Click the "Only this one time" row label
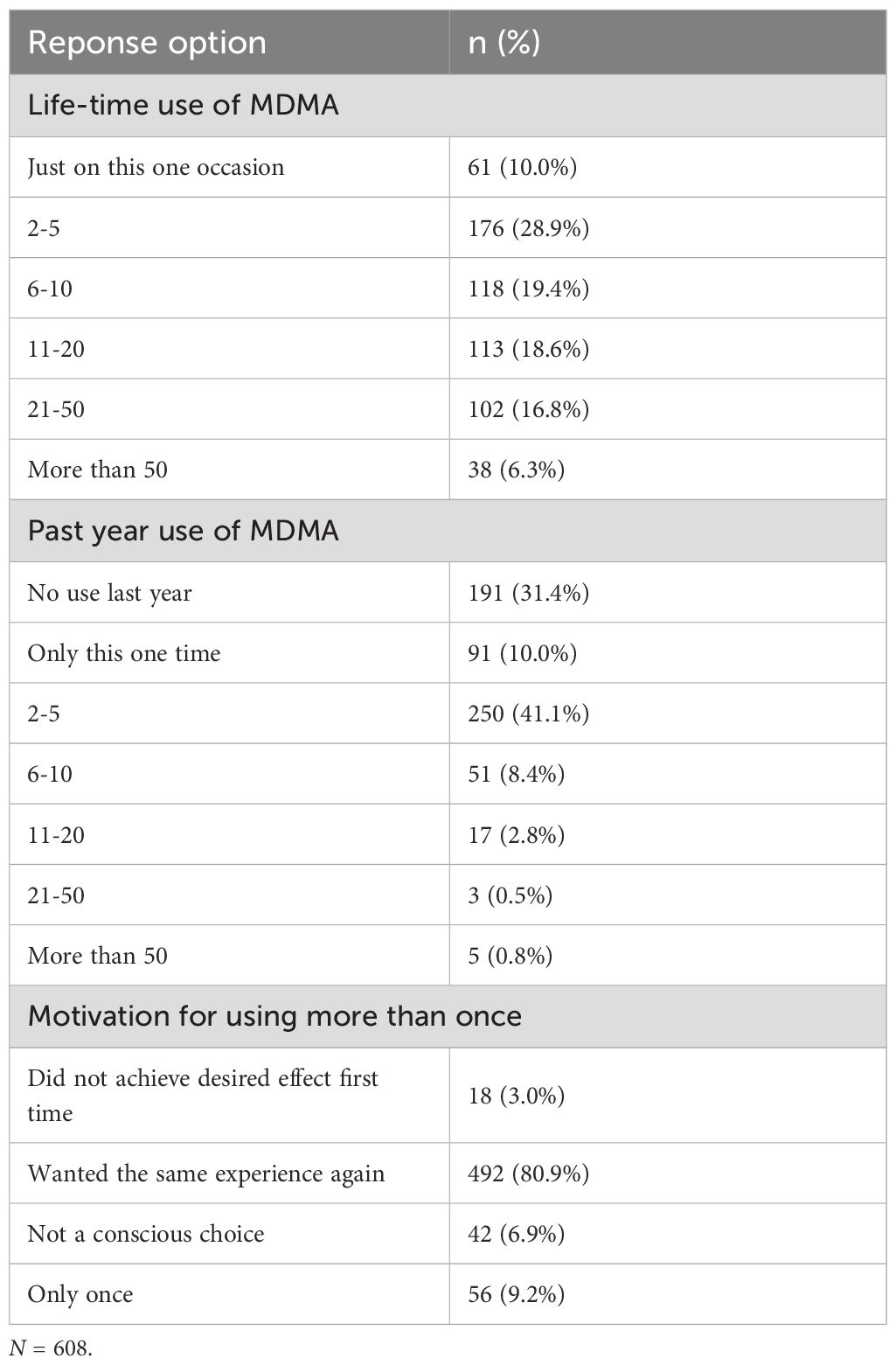Image resolution: width=896 pixels, height=1365 pixels. pyautogui.click(x=124, y=653)
